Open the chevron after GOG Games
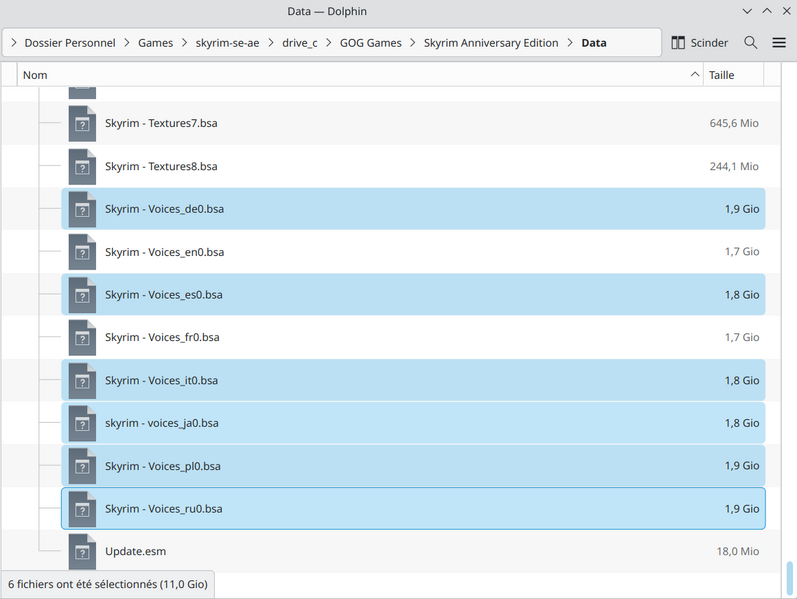The height and width of the screenshot is (599, 797). point(413,43)
